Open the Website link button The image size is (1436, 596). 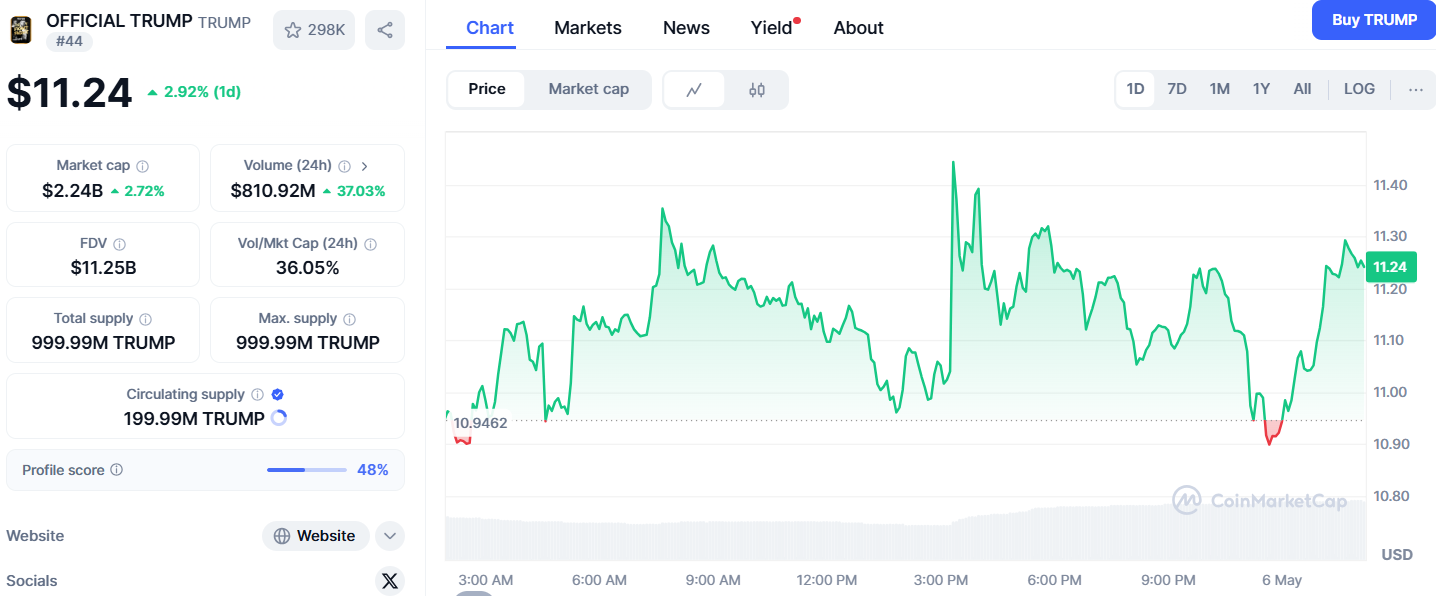point(316,536)
